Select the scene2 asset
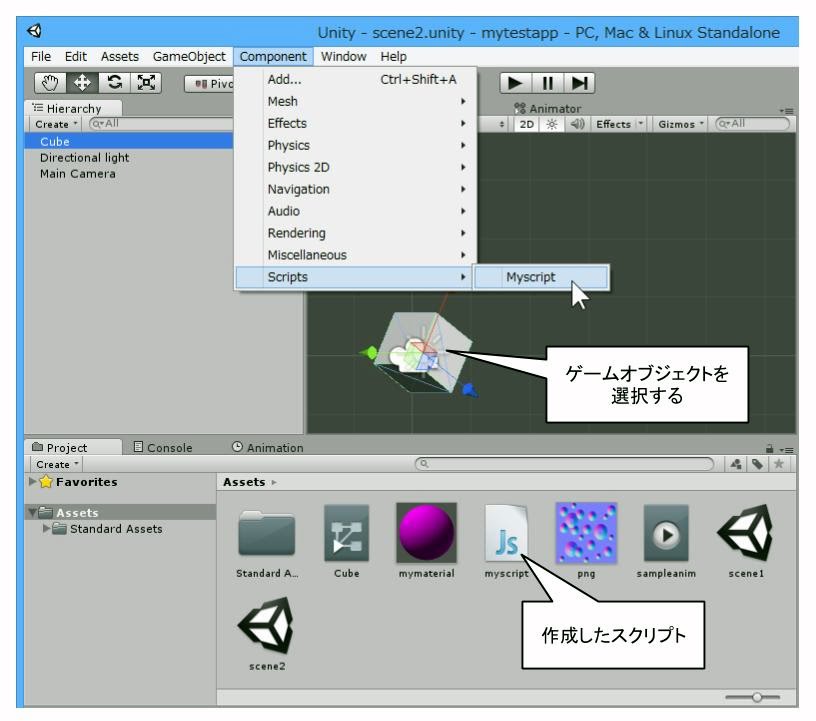Image resolution: width=816 pixels, height=721 pixels. point(266,634)
